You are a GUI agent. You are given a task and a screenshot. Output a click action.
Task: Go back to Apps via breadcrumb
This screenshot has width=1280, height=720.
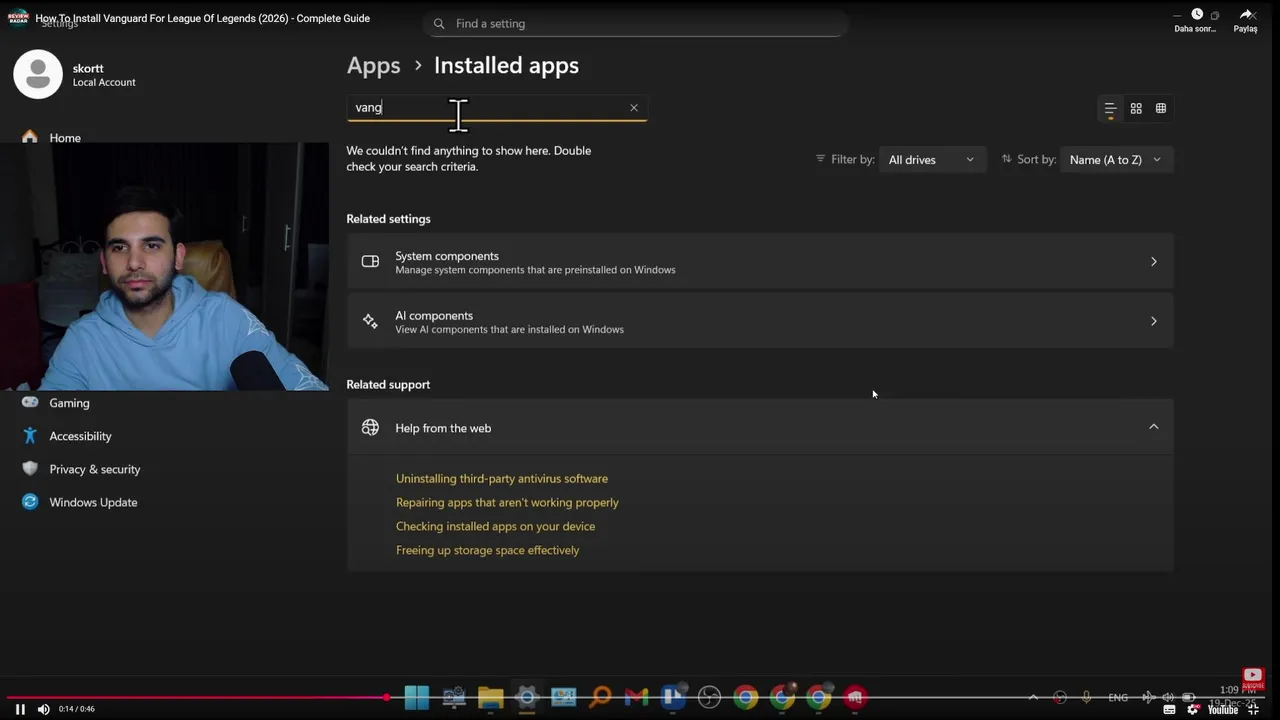(x=373, y=66)
